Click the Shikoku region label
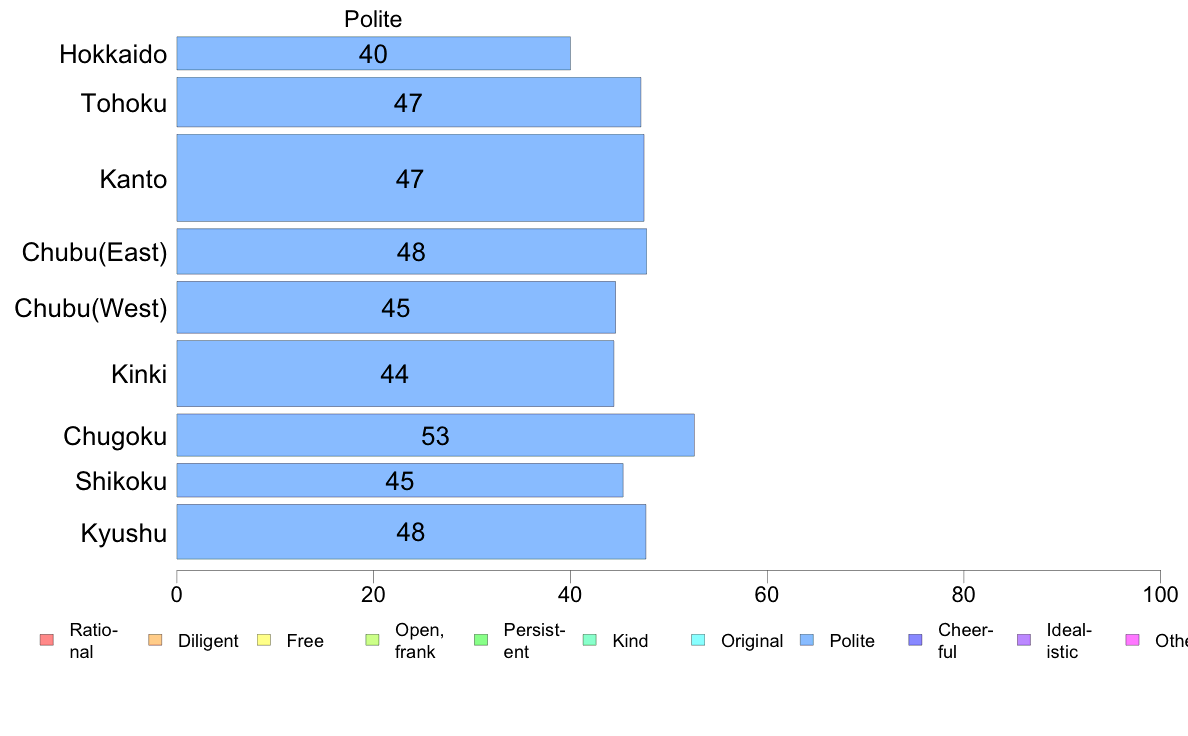 [x=120, y=481]
